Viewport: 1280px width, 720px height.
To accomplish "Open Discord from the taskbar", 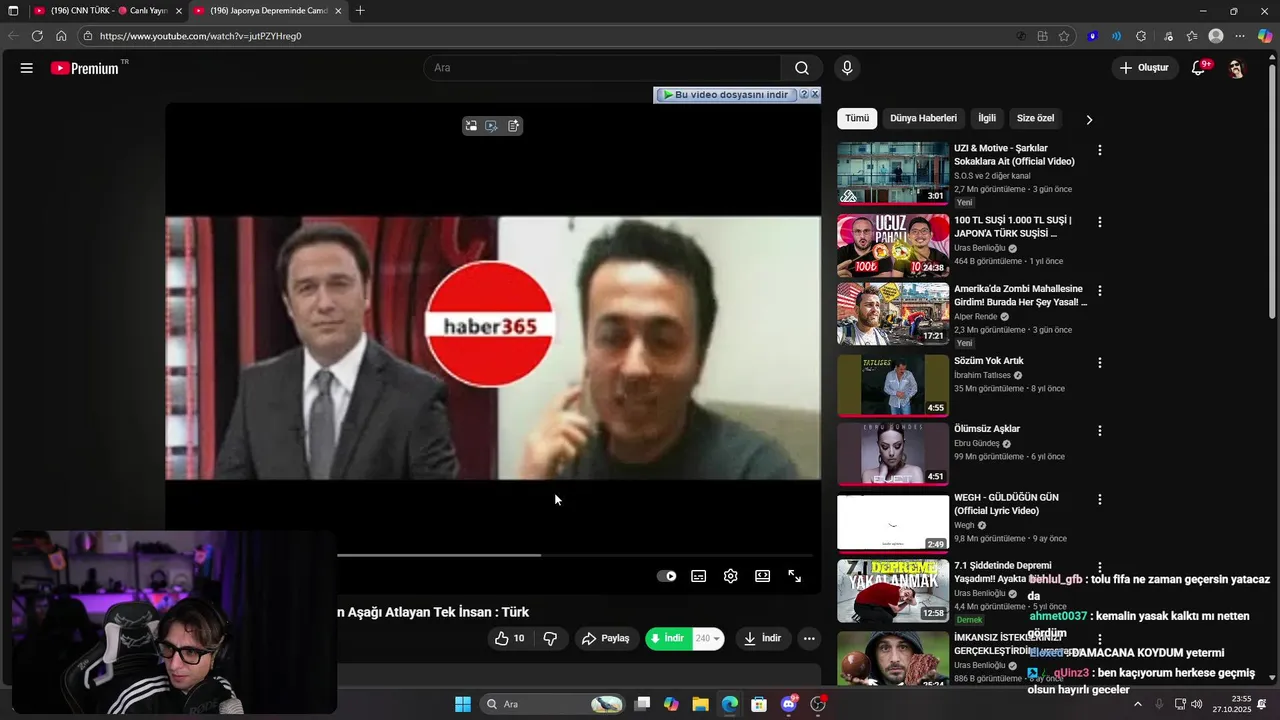I will point(789,704).
